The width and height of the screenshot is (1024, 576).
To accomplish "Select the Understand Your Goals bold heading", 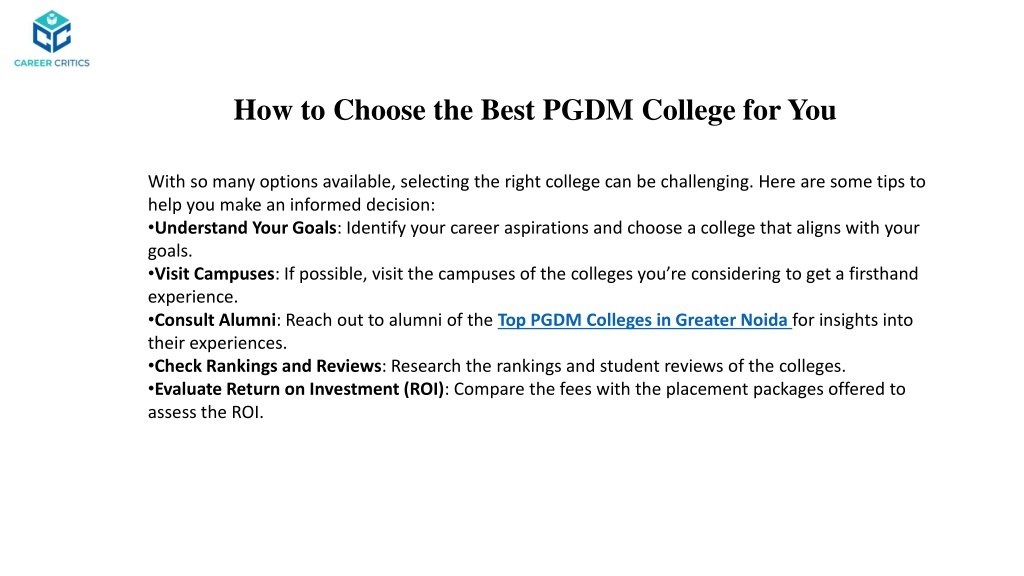I will [x=245, y=228].
